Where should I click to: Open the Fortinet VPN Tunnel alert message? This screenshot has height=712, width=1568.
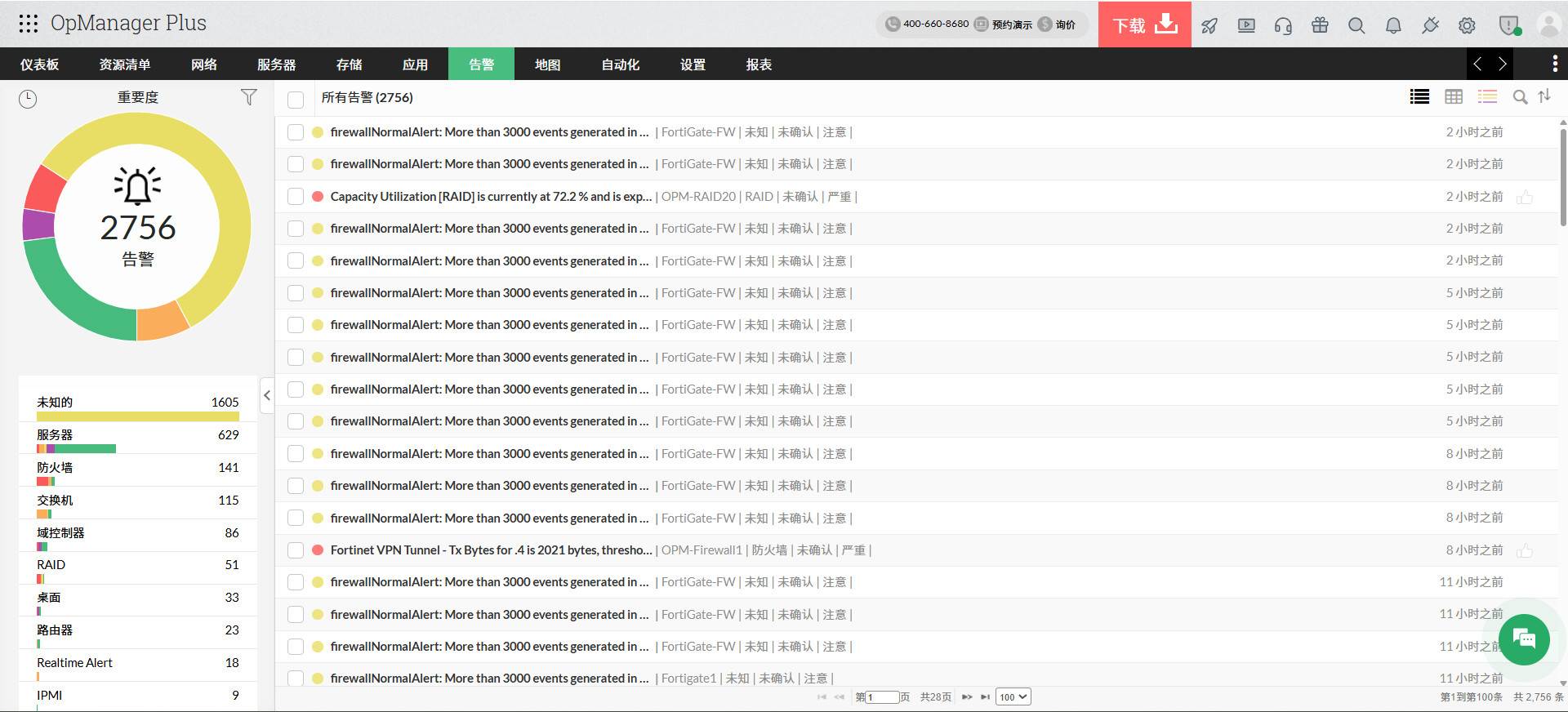491,550
